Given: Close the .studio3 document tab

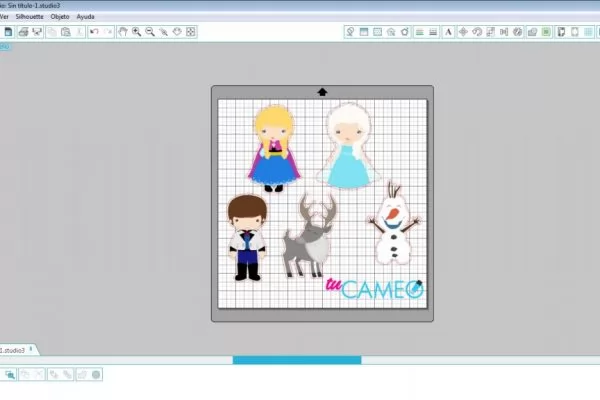Looking at the screenshot, I should click(31, 349).
